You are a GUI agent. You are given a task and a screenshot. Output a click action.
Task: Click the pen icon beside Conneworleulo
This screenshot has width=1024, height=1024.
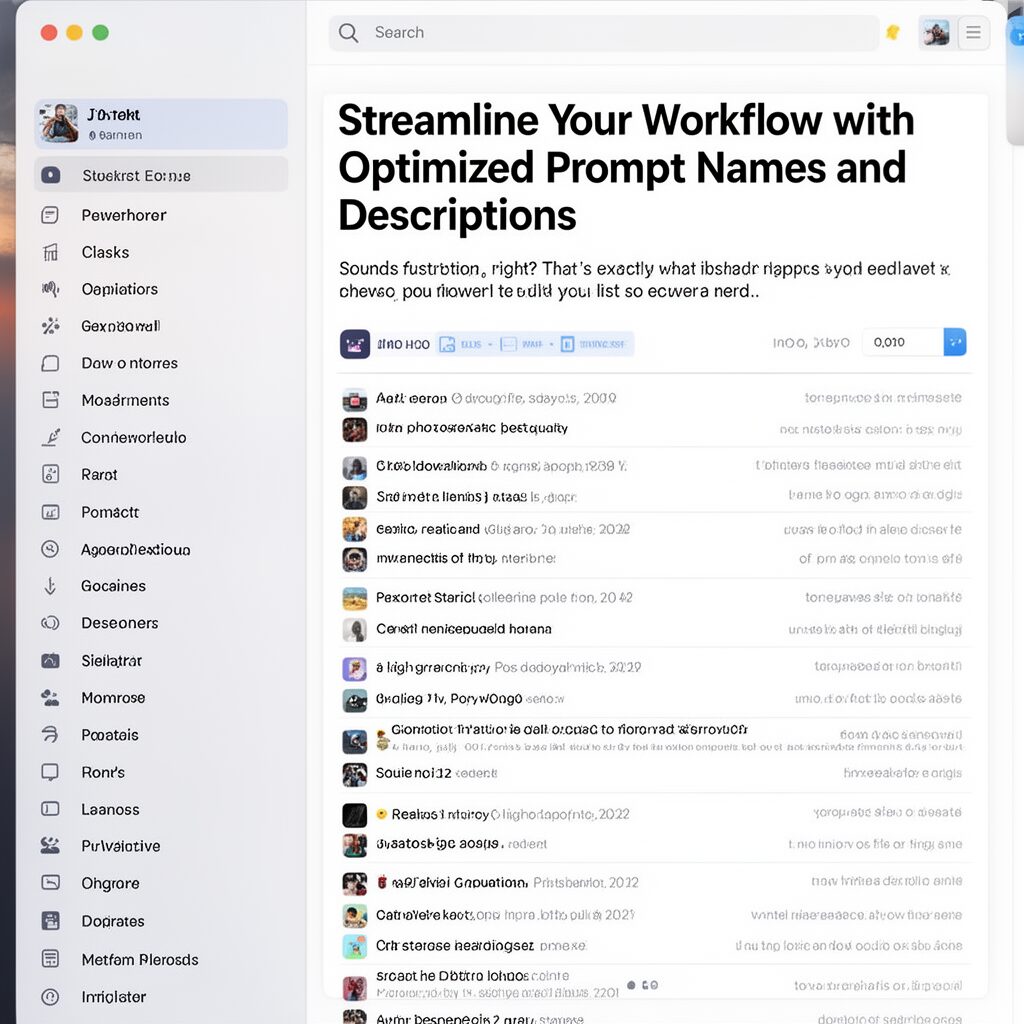click(50, 437)
